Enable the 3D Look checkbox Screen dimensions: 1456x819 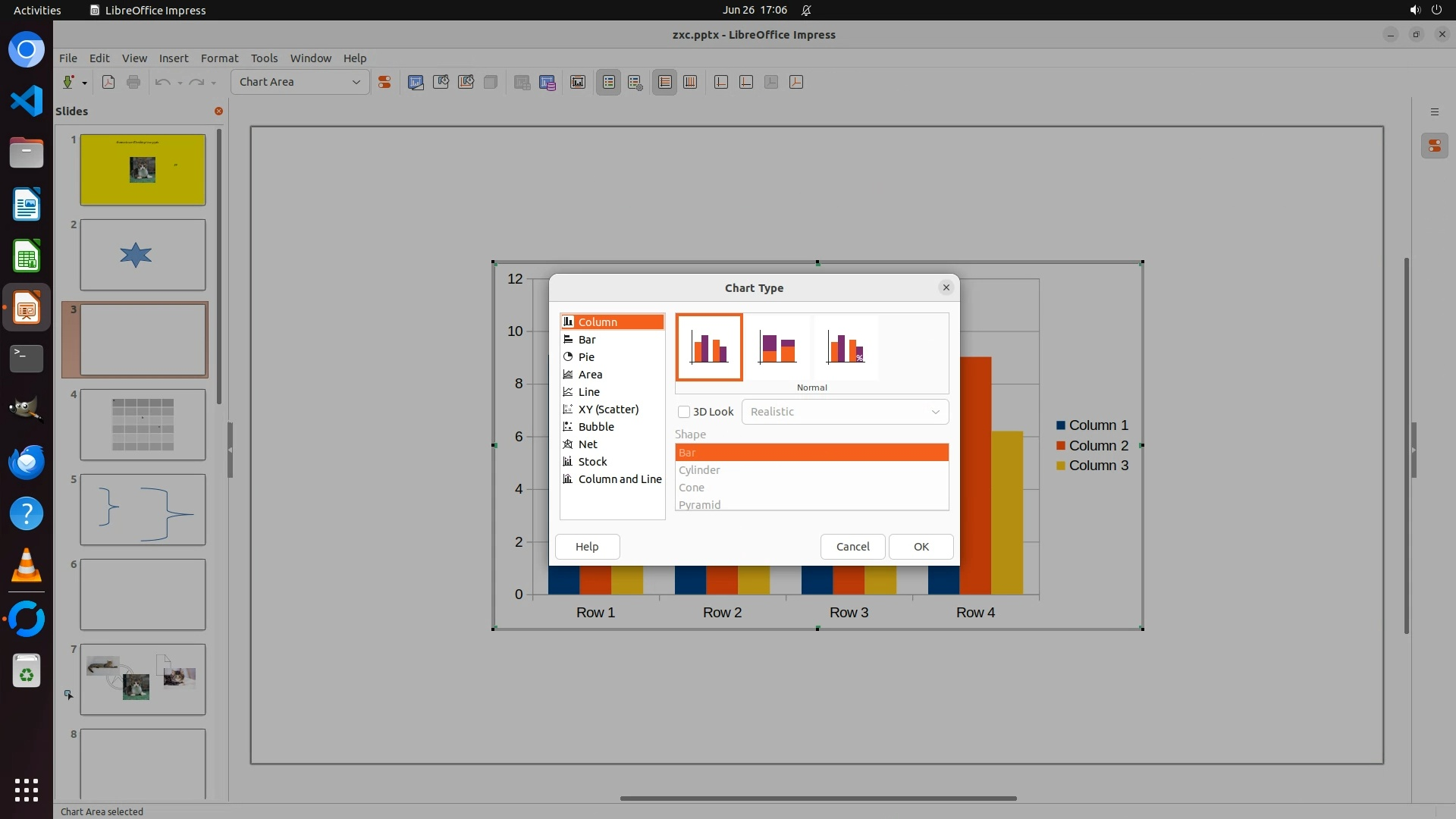click(684, 412)
